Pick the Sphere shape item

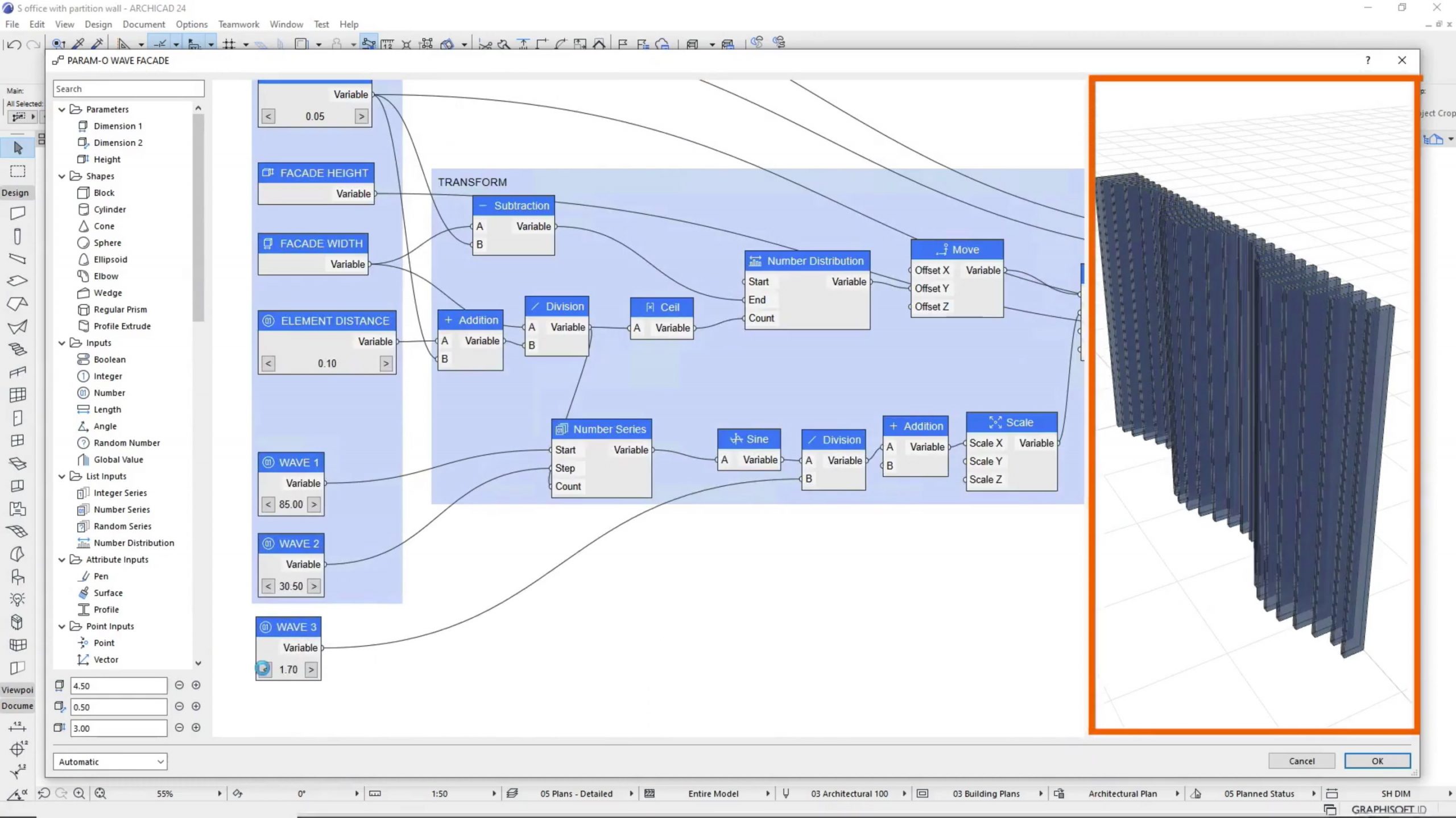click(x=107, y=243)
